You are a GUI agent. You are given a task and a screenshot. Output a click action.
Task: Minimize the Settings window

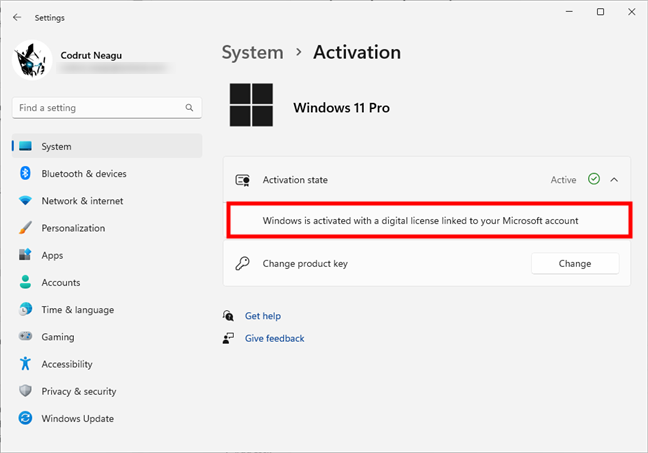[x=569, y=12]
